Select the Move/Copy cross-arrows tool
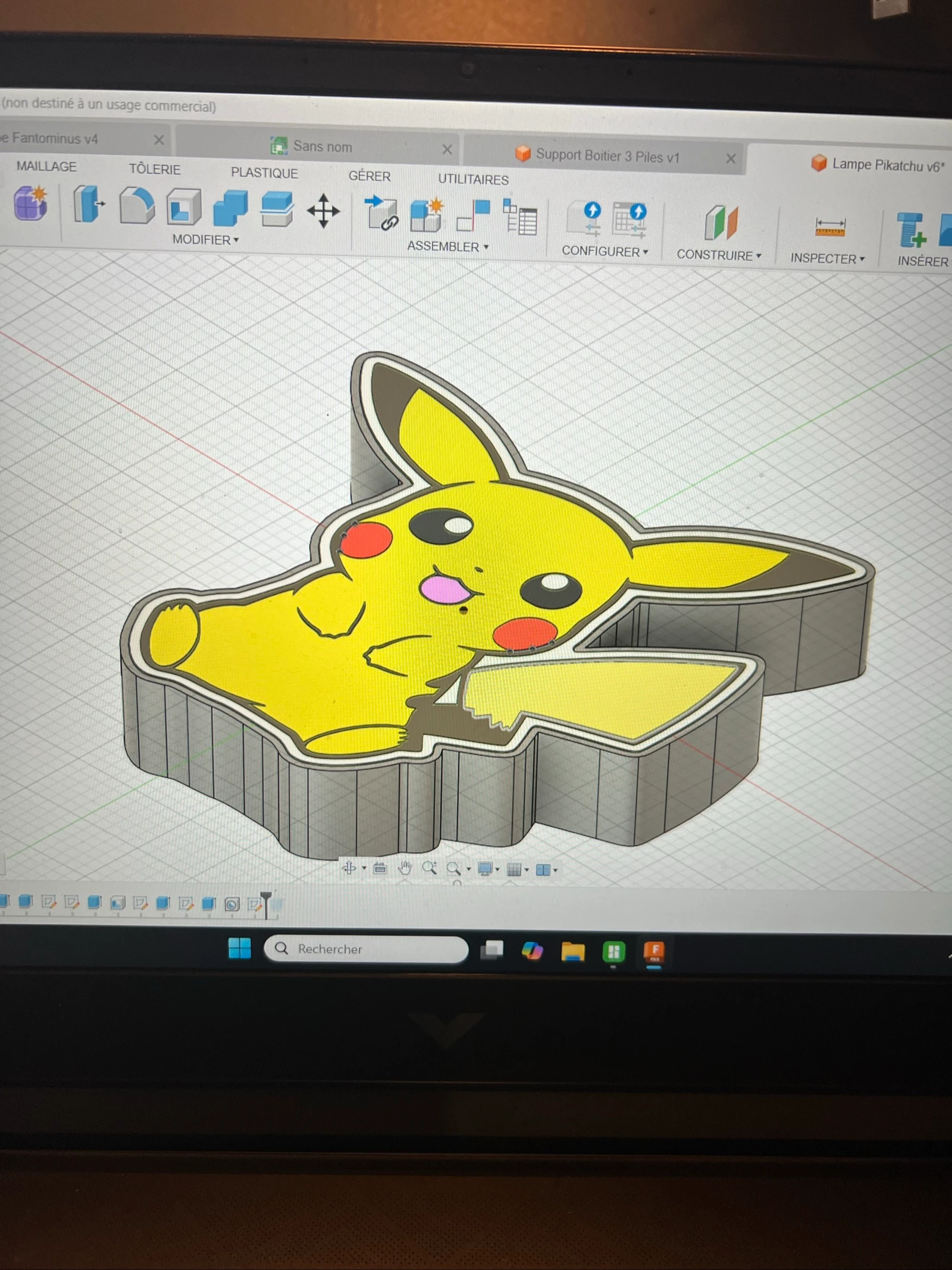 coord(324,211)
